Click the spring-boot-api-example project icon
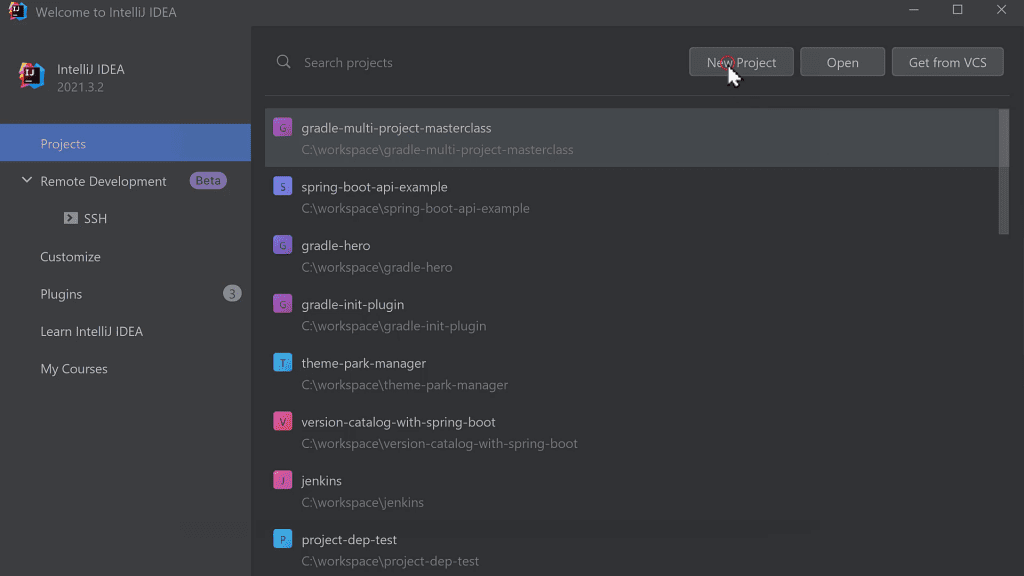Viewport: 1024px width, 576px height. tap(283, 186)
